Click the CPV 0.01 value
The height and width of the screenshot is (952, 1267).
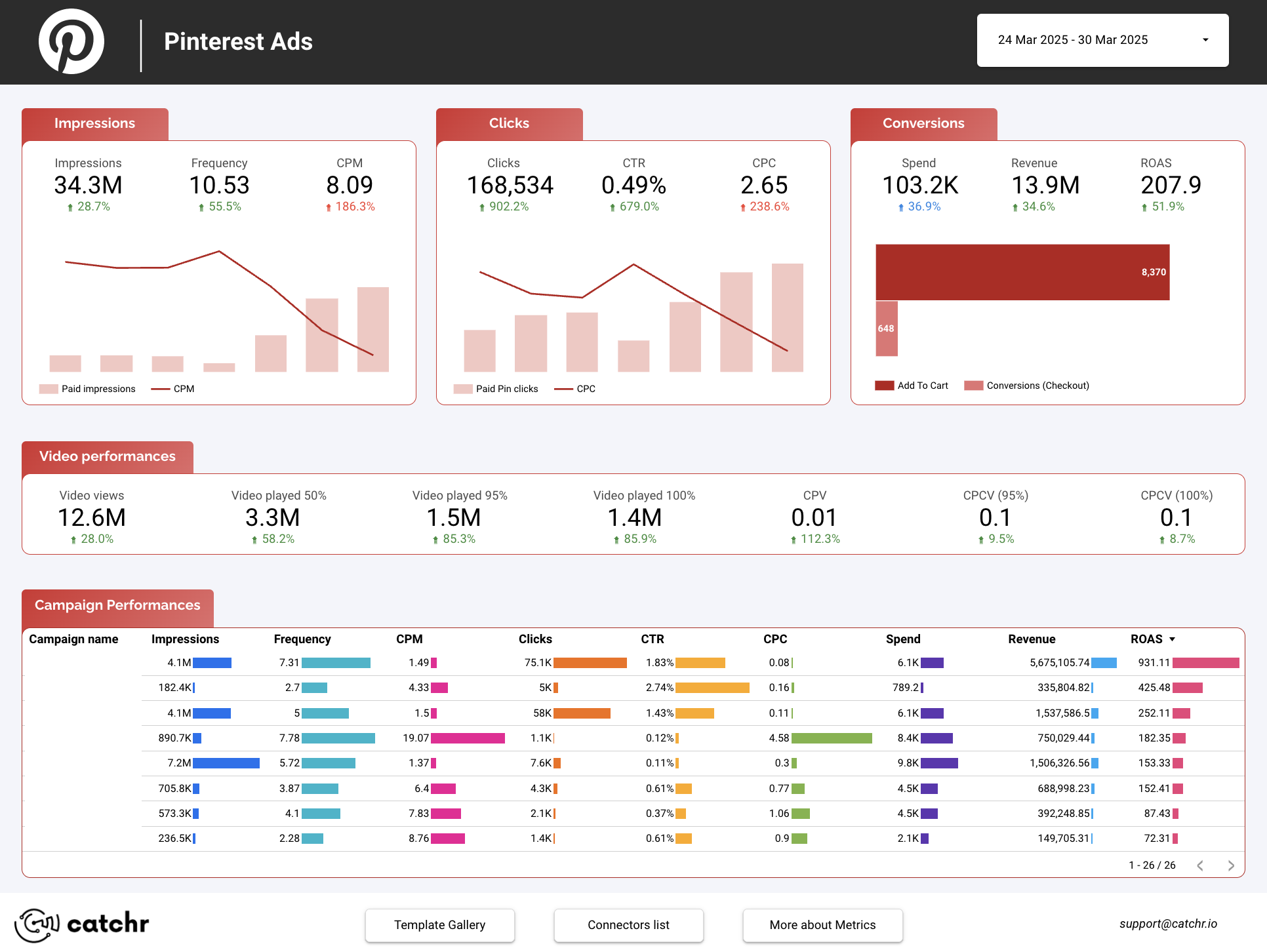(x=814, y=518)
